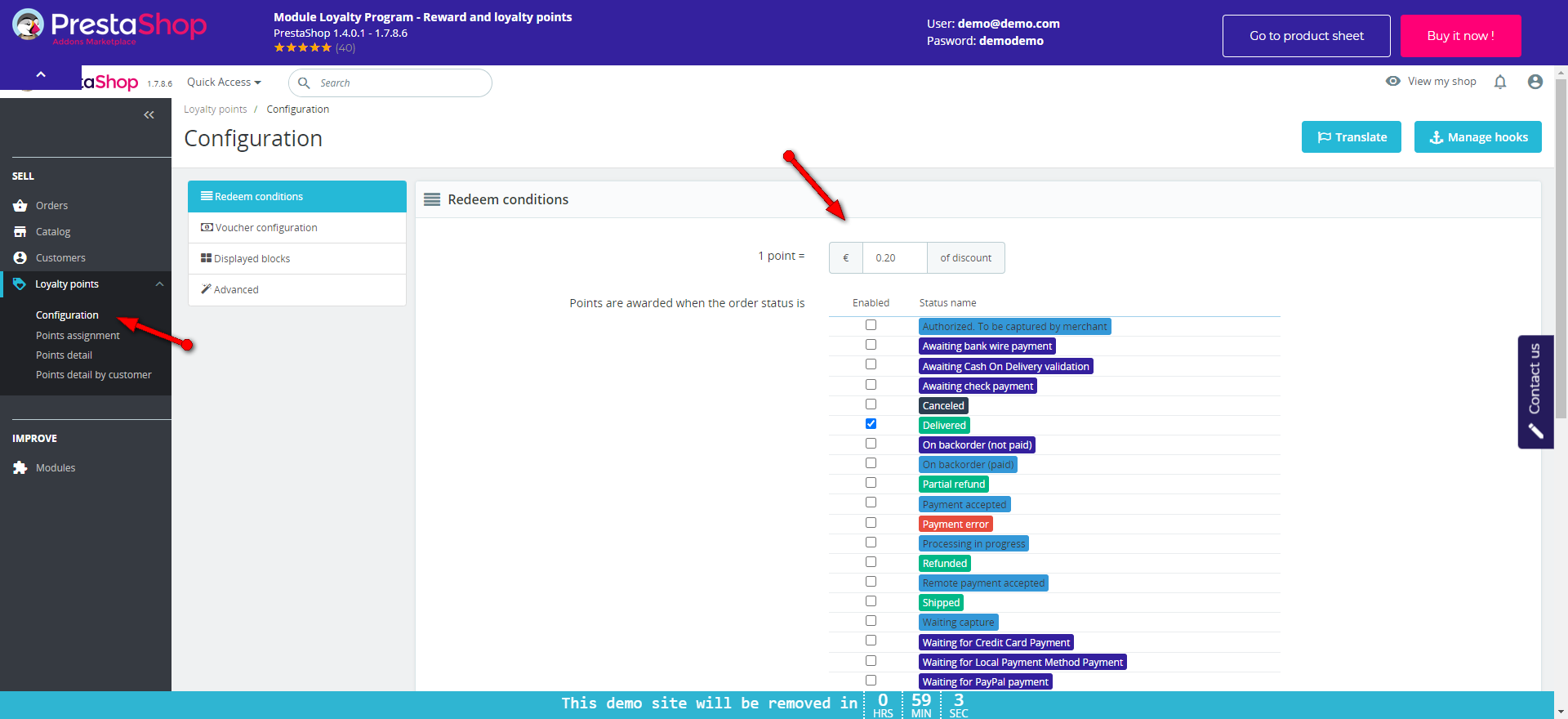Tick the Remote payment accepted checkbox

871,582
